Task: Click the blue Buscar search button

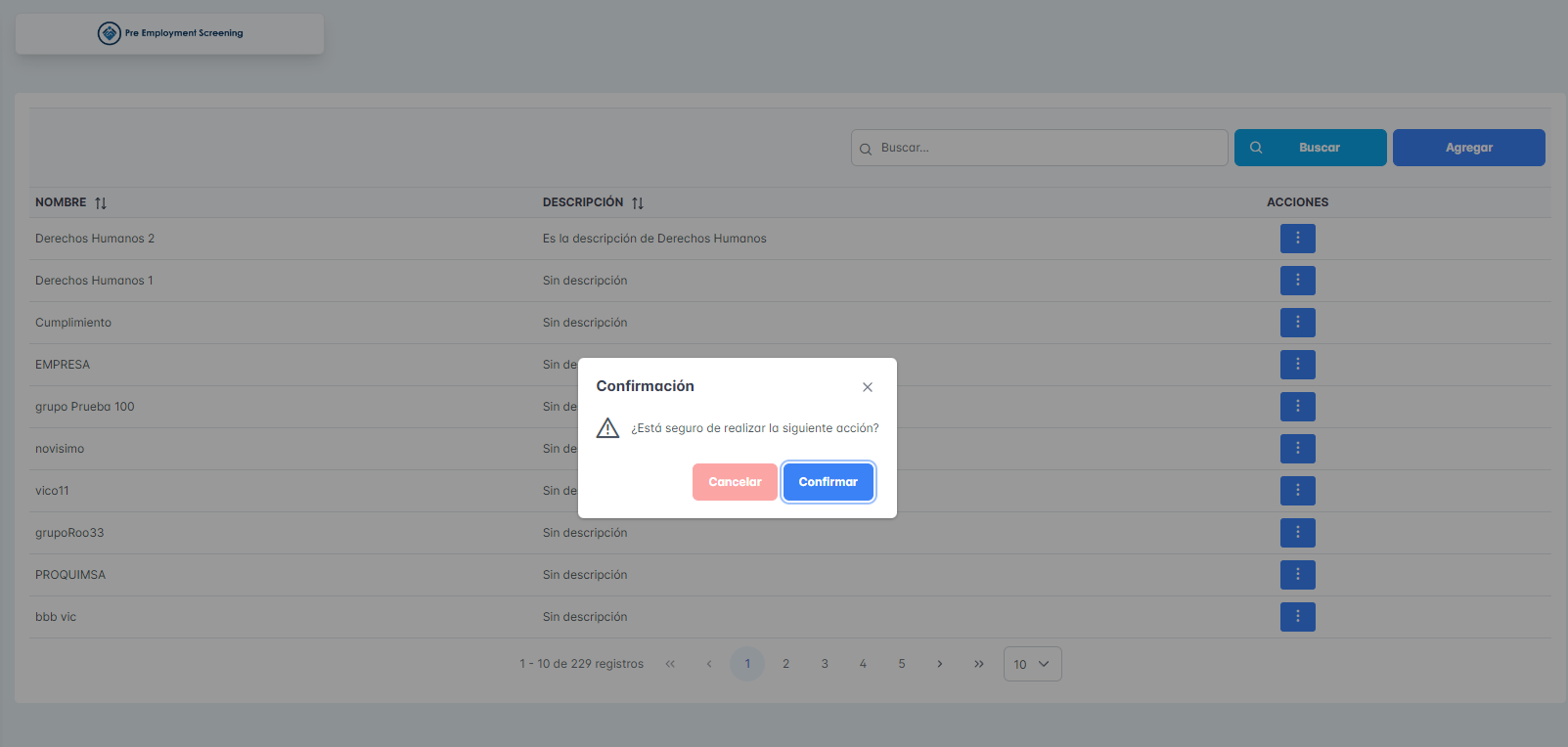Action: coord(1310,148)
